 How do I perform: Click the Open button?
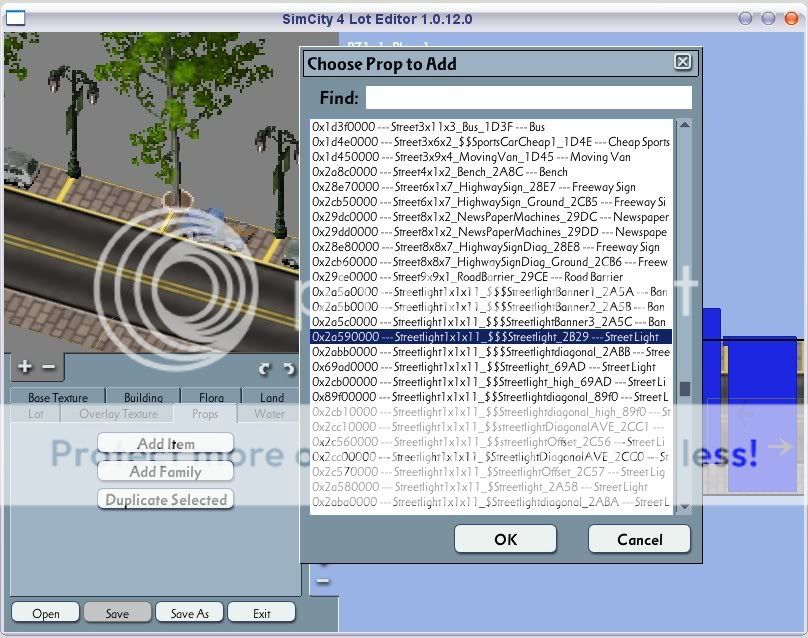[x=46, y=613]
